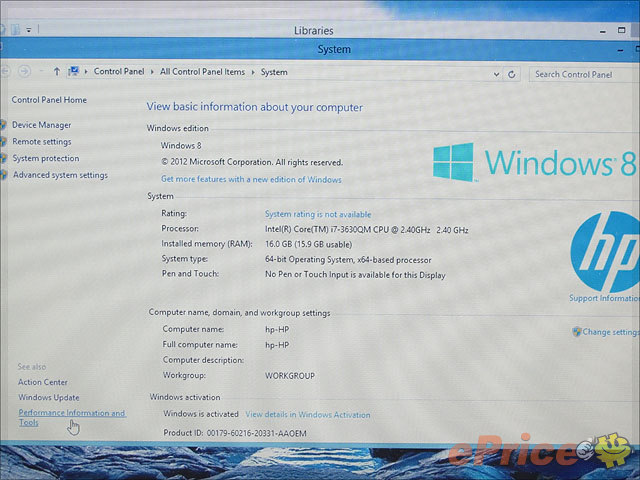Open Windows Update from See also
Viewport: 640px width, 480px height.
(48, 397)
